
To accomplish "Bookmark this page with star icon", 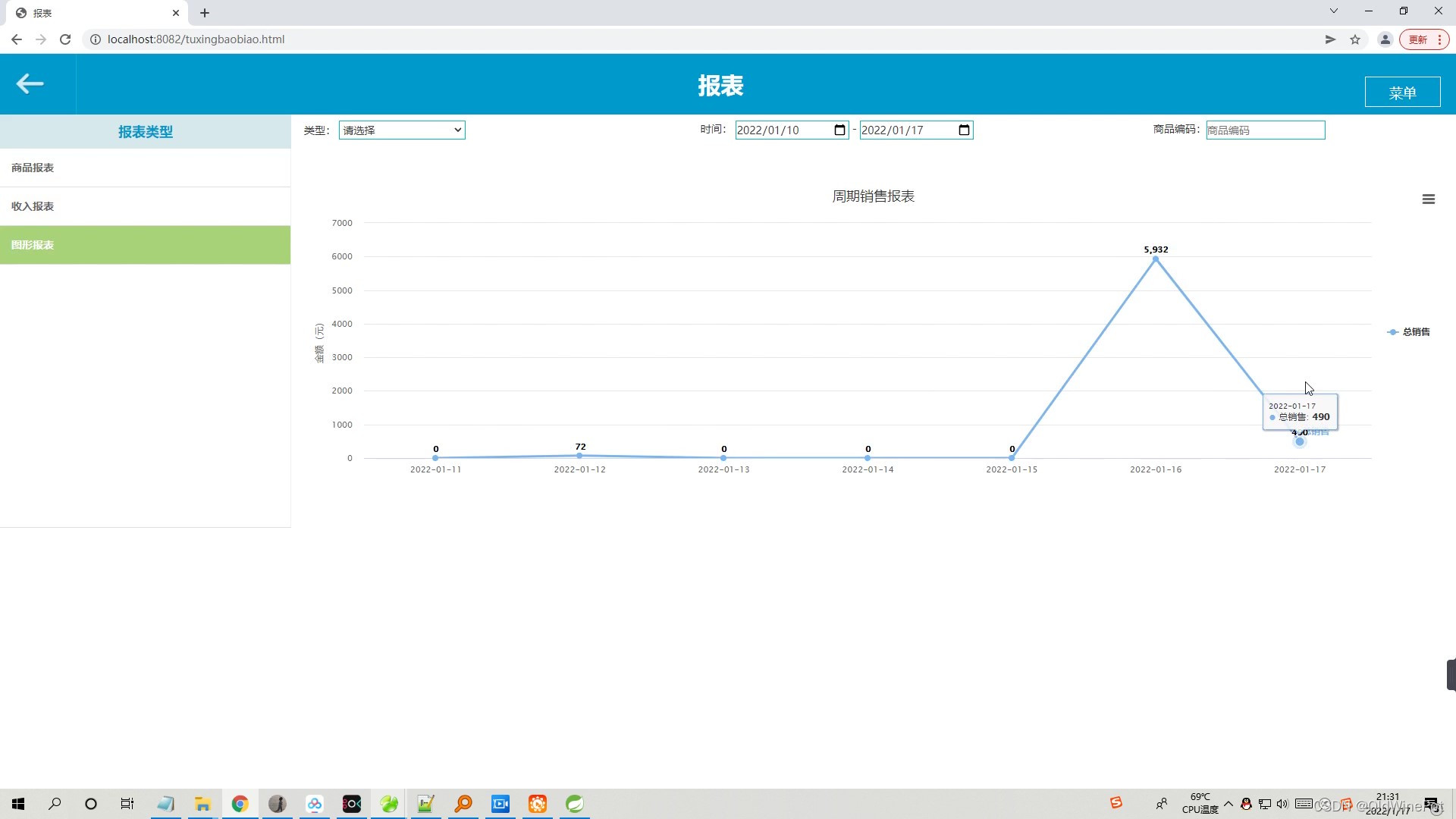I will 1355,39.
